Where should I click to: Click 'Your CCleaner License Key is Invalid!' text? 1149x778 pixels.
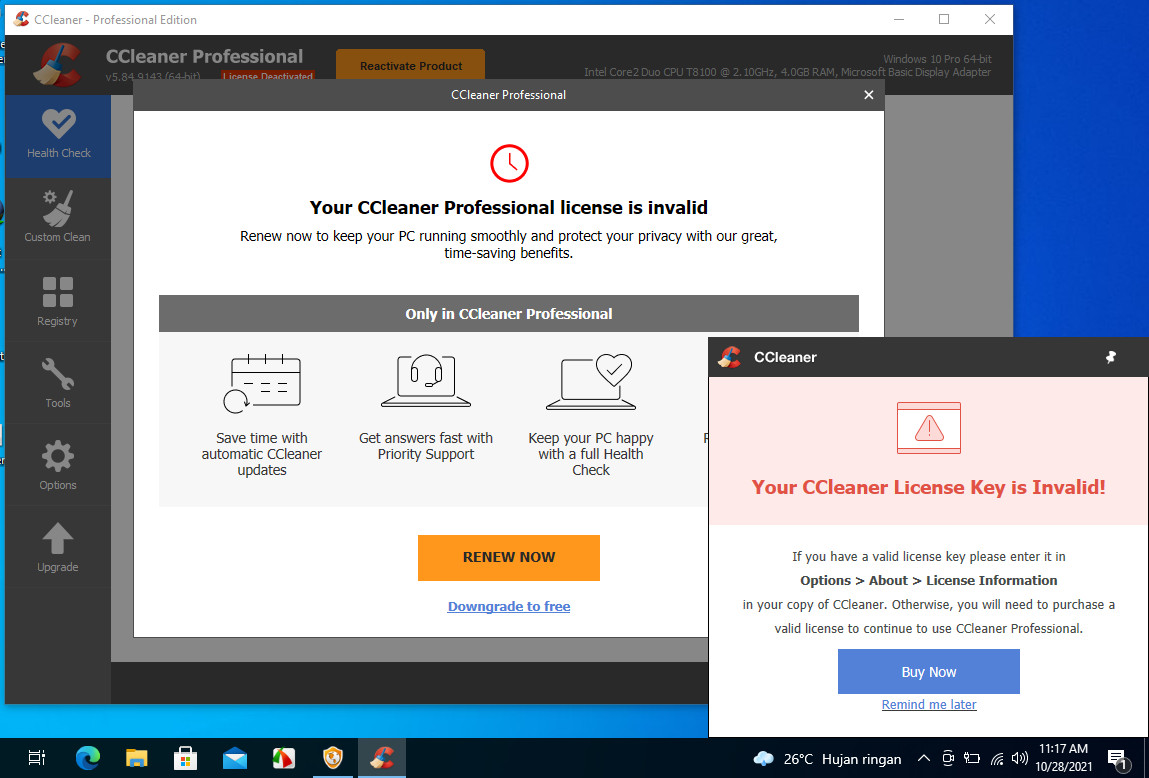click(928, 487)
